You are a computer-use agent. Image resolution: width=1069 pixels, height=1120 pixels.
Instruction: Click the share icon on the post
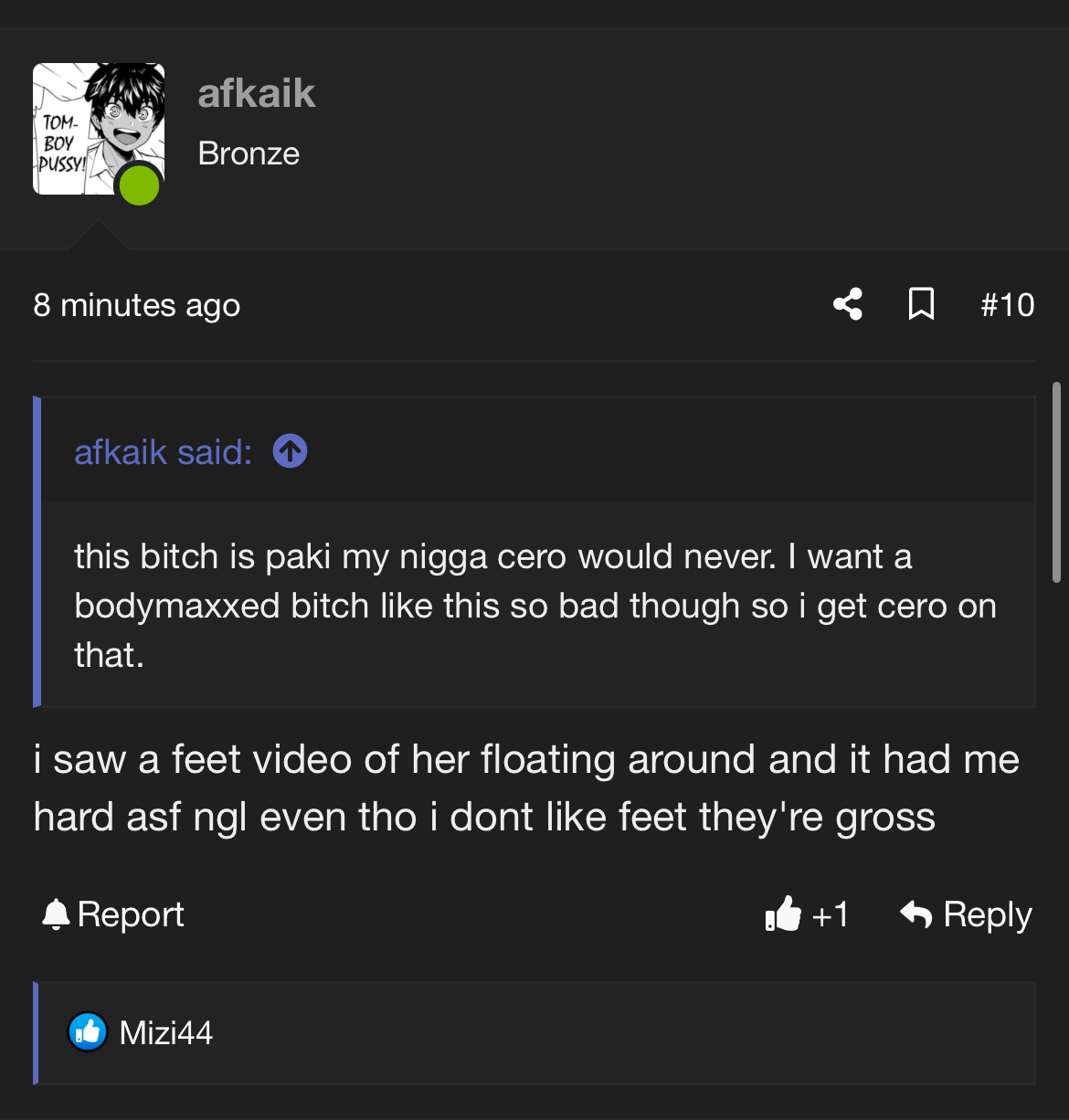[x=848, y=304]
